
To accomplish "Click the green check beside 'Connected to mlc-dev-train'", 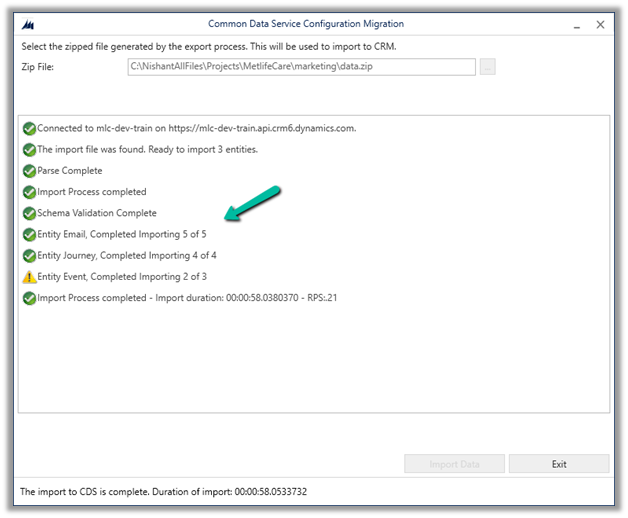I will (x=29, y=128).
